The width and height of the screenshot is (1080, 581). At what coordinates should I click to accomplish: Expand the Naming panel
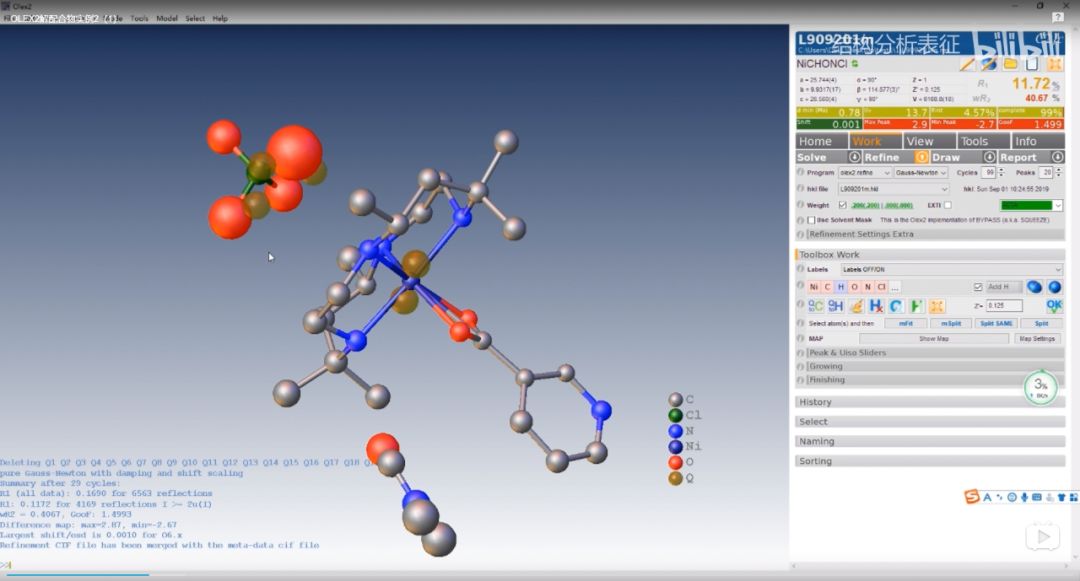(931, 441)
